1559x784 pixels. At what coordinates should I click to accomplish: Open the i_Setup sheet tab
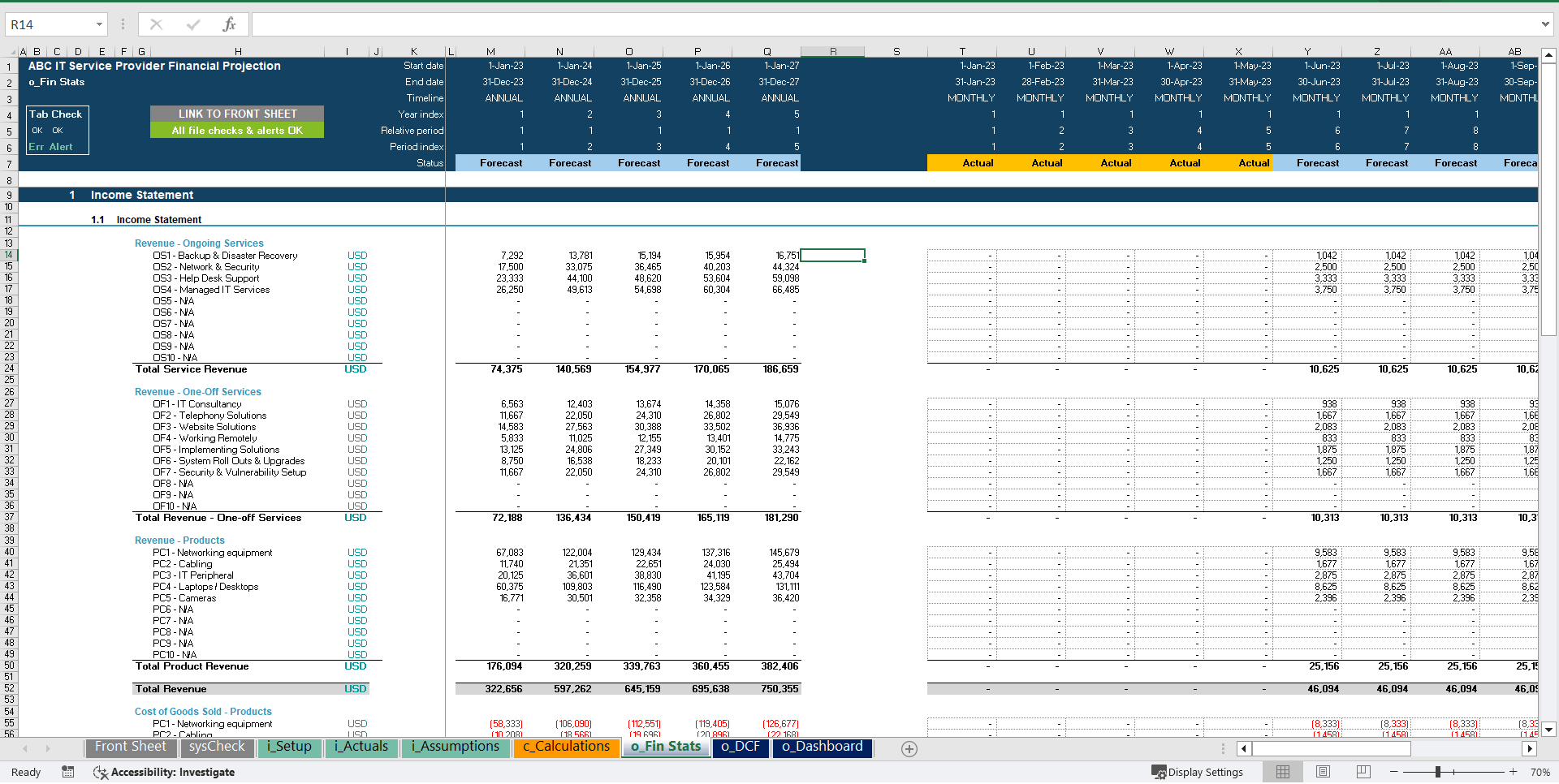(289, 747)
